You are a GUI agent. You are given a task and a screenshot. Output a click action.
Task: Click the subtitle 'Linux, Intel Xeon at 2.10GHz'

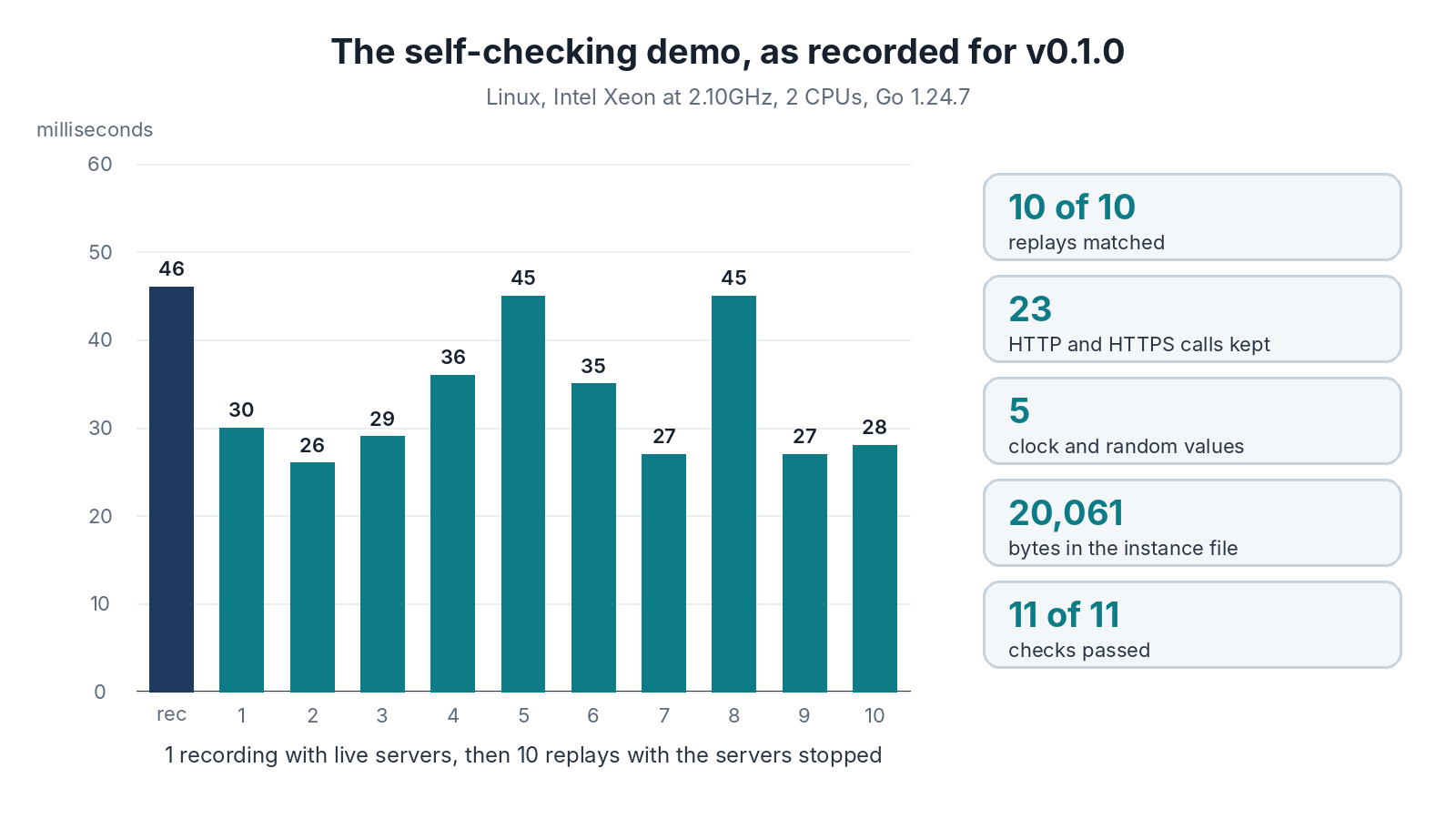click(x=630, y=97)
